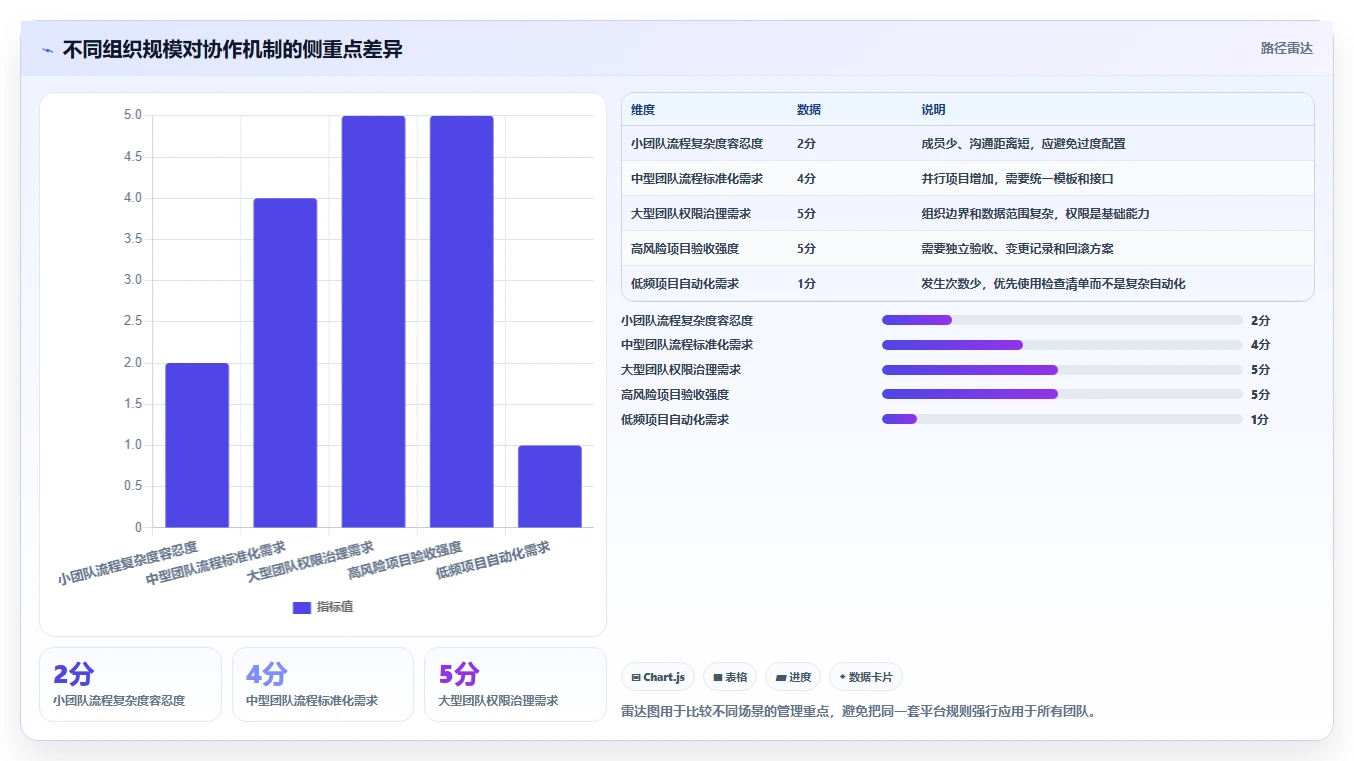
Task: Click the x-axis label 低频项目自动化需求 under the chart
Action: (x=492, y=561)
